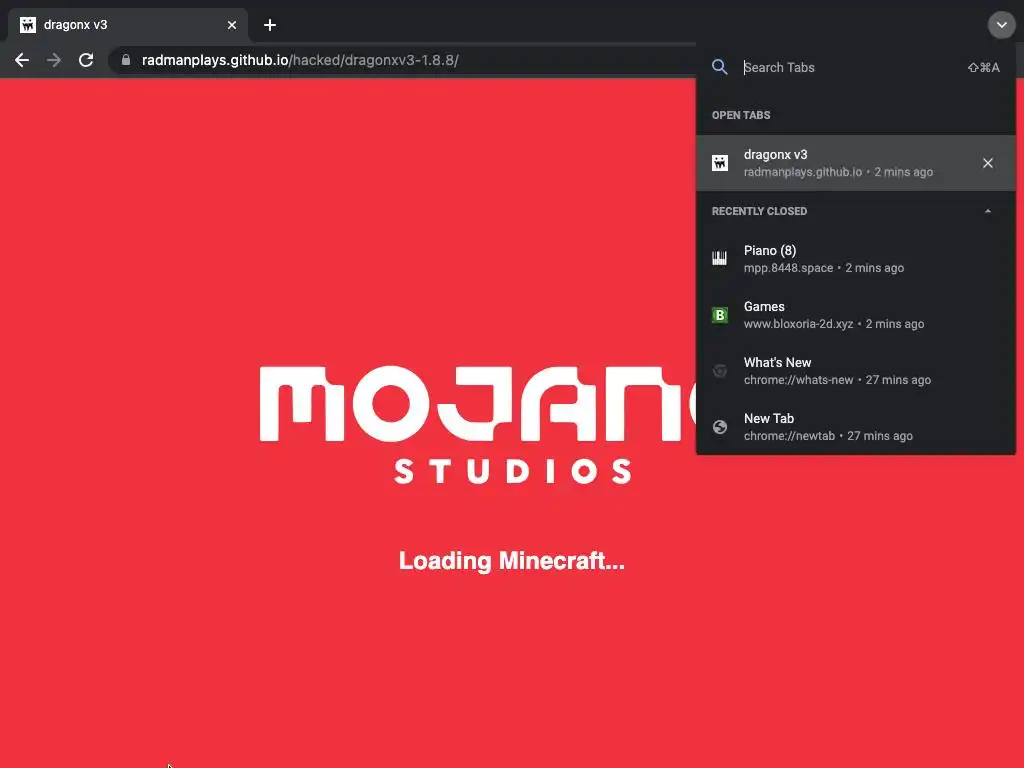Collapse the Recently Closed section
Screen dimensions: 1024x768
[x=987, y=211]
